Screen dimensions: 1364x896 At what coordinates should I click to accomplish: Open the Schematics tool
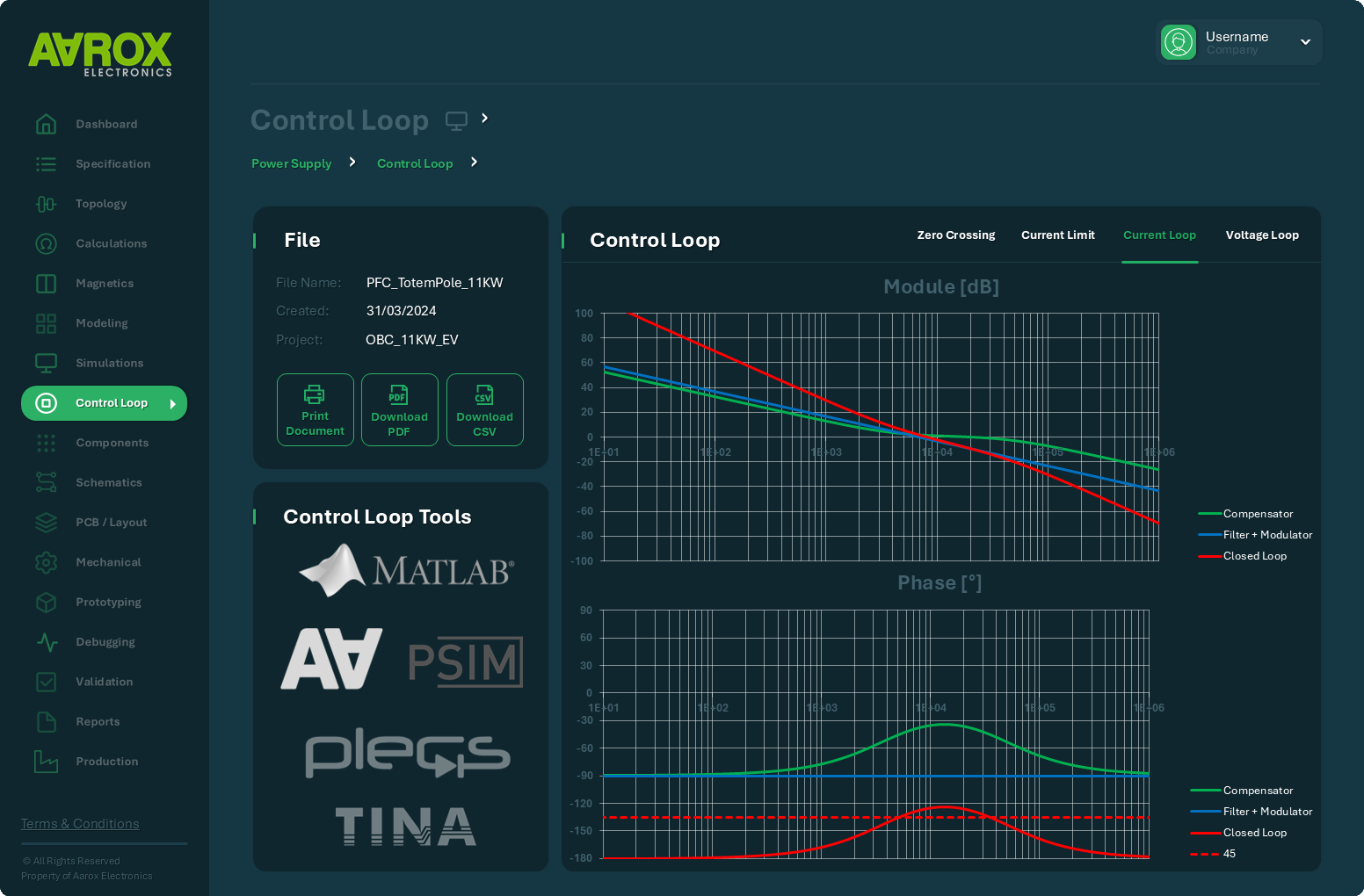pos(46,482)
